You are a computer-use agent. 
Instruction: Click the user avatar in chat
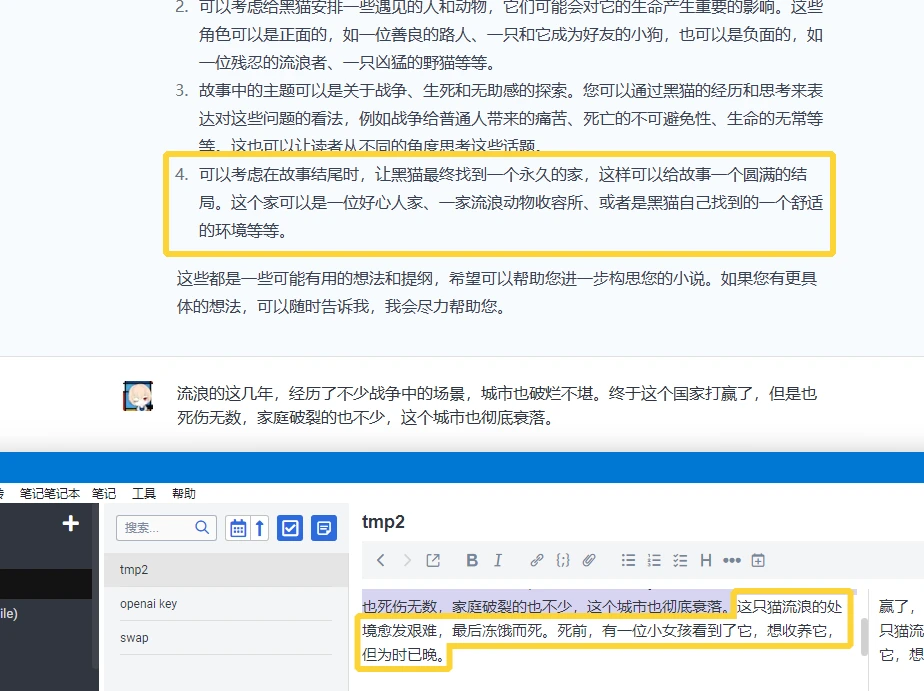138,396
